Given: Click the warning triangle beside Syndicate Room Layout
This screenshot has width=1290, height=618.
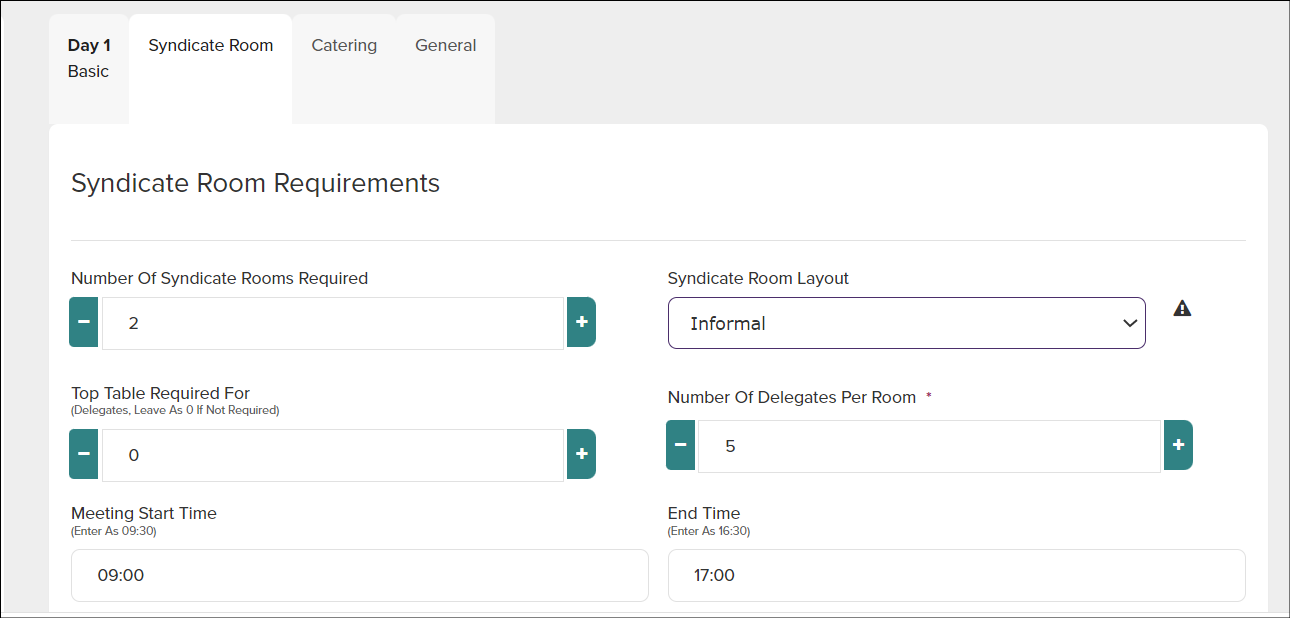Looking at the screenshot, I should [1182, 308].
